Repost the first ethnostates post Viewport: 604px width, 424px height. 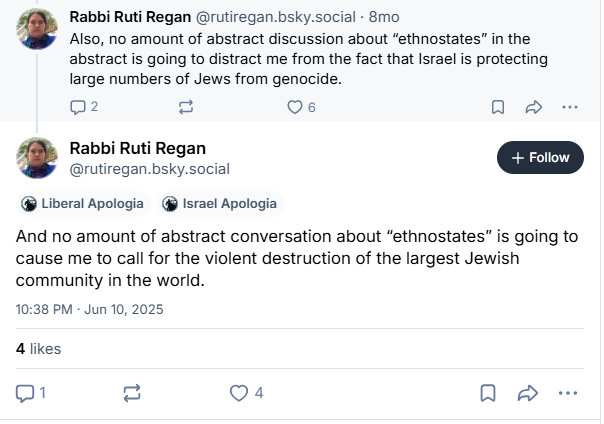186,107
